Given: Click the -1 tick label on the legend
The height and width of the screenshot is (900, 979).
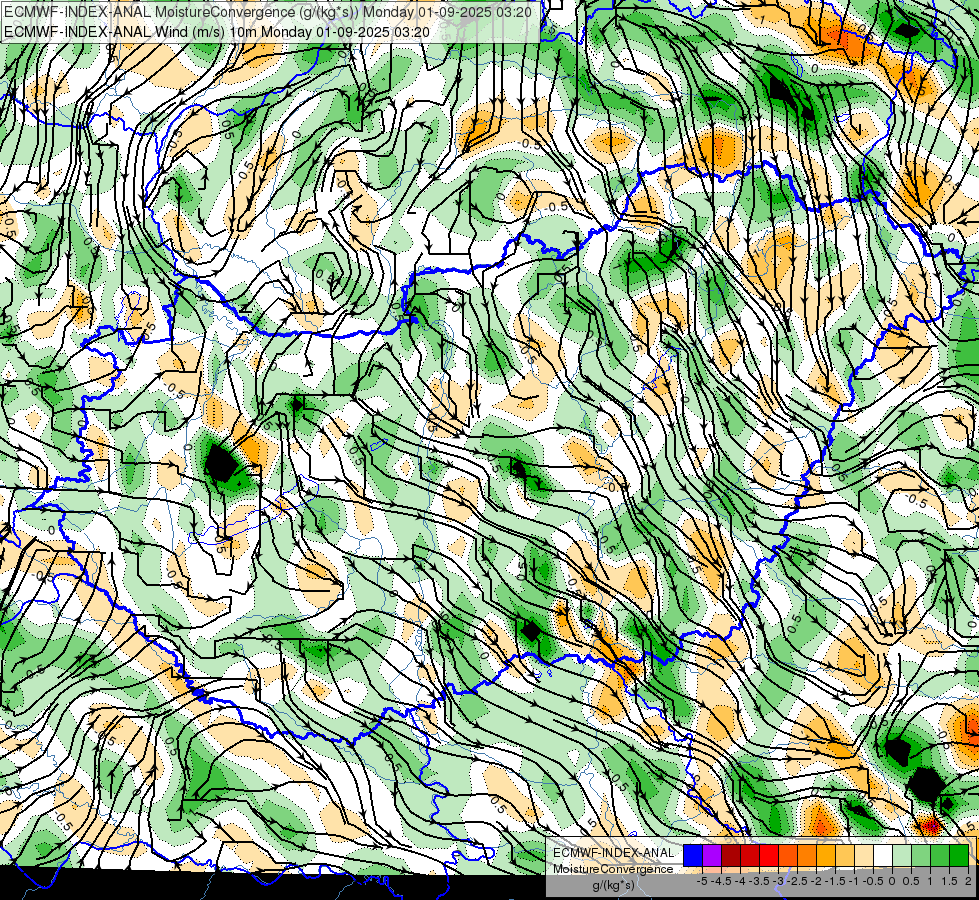Looking at the screenshot, I should click(854, 881).
